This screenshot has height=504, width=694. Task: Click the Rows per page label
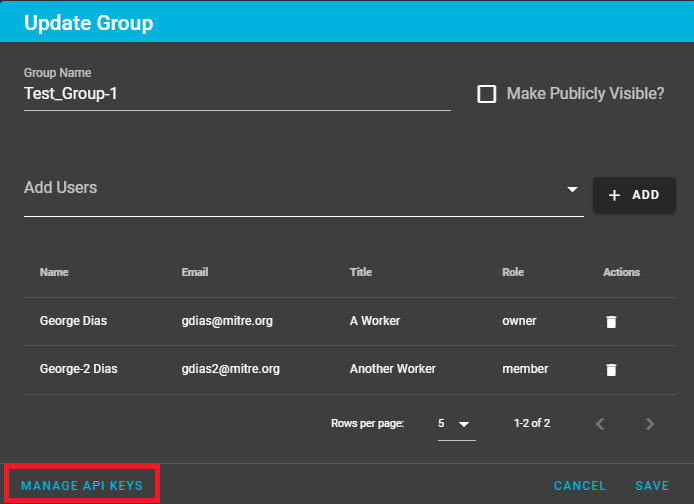click(x=367, y=423)
